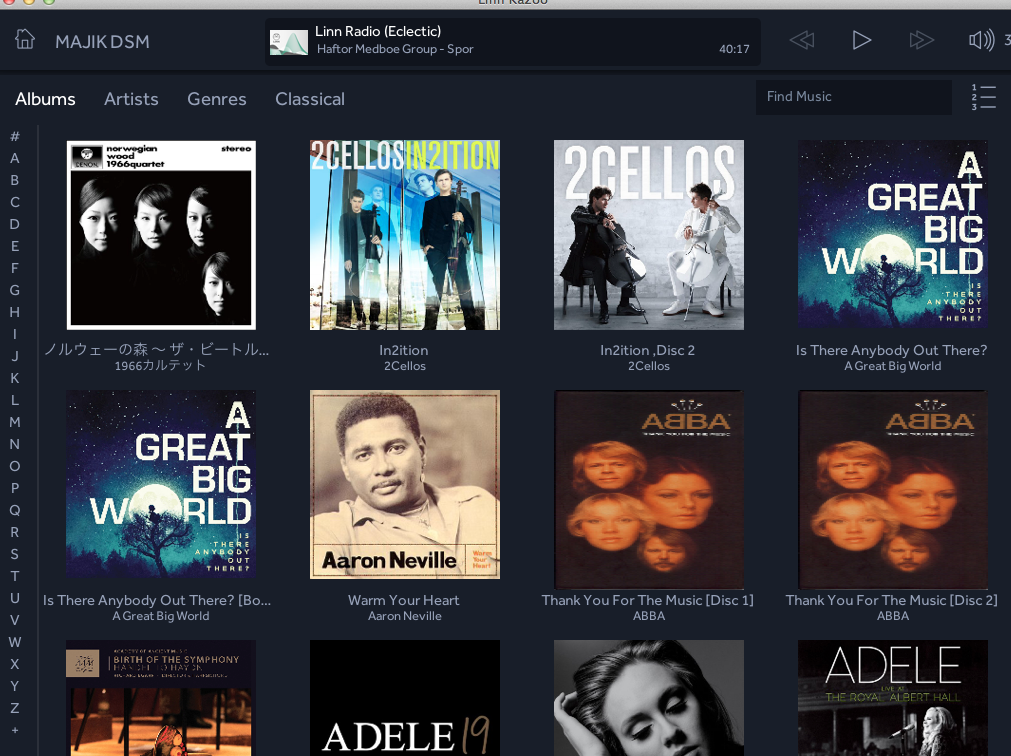Click 'ABBA' artist under the Disc 2 album

tap(892, 616)
